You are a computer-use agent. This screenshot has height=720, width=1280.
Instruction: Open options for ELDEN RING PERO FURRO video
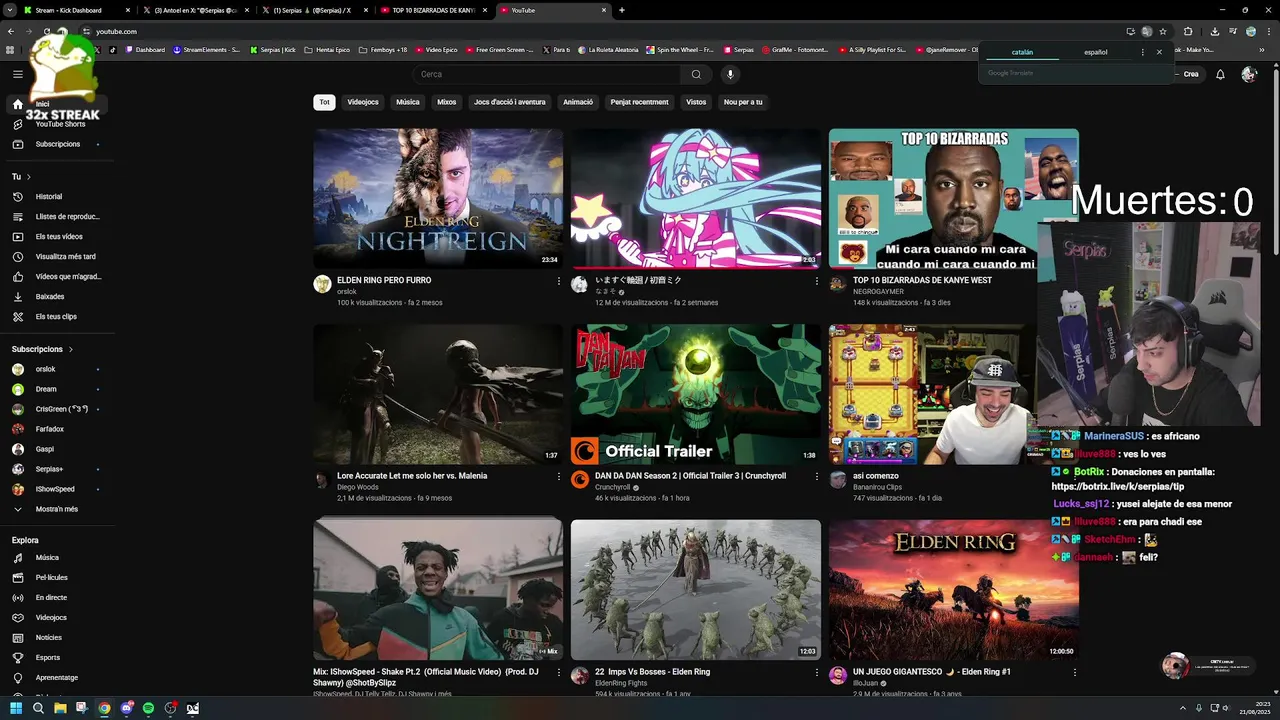559,281
